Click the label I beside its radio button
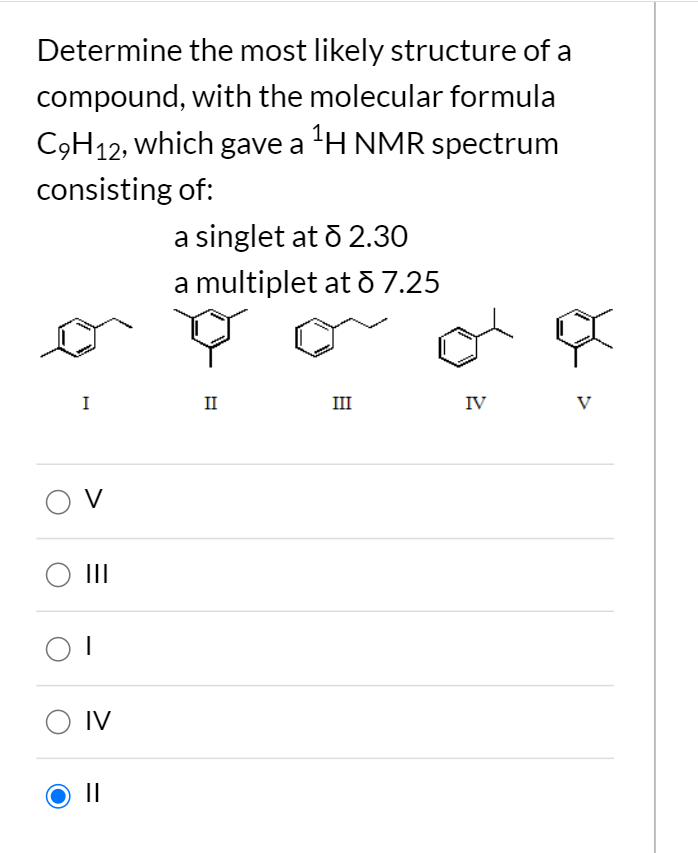The height and width of the screenshot is (853, 698). click(x=88, y=647)
